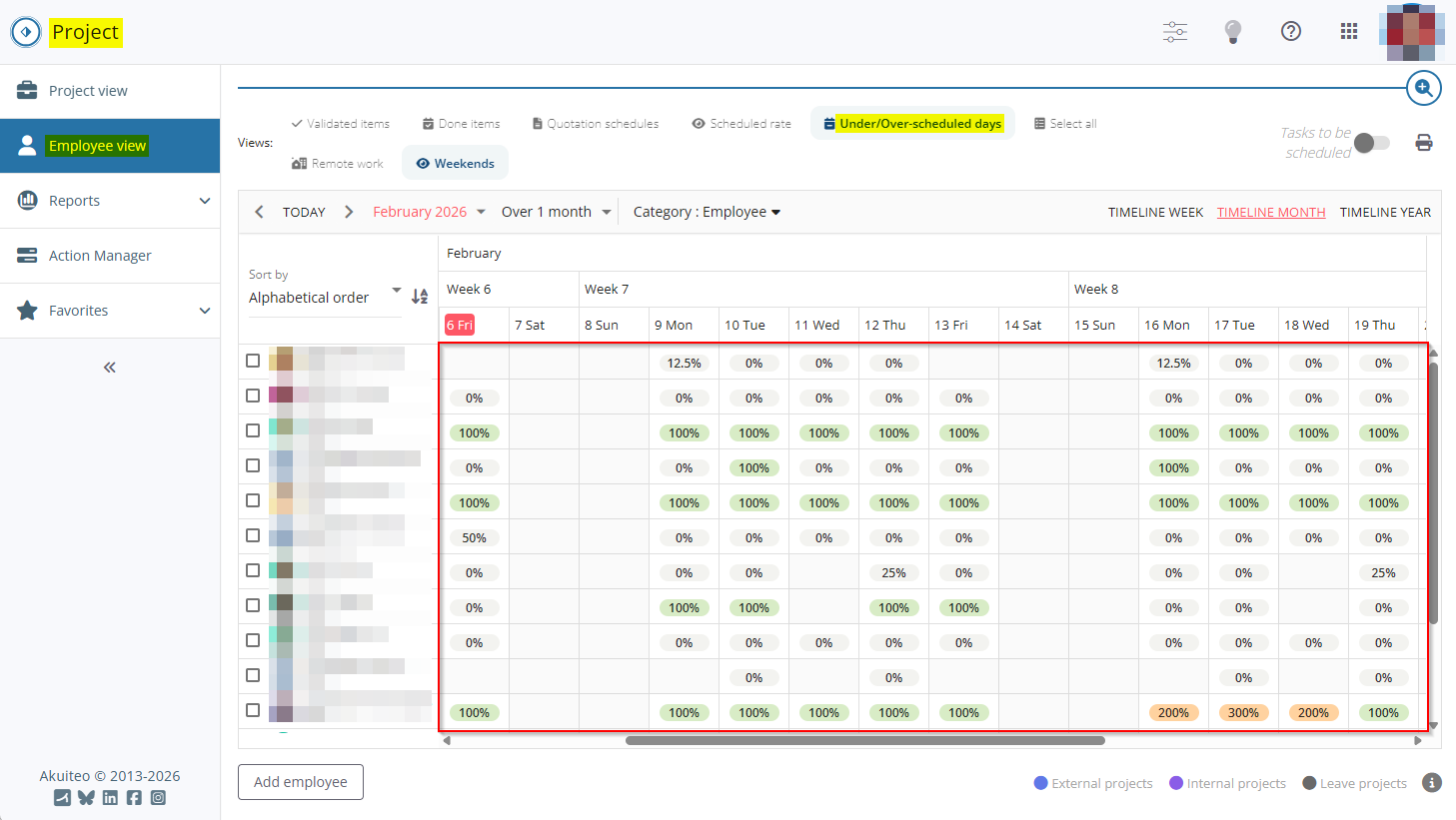The image size is (1456, 820).
Task: Open the apps grid menu icon
Action: pyautogui.click(x=1349, y=32)
